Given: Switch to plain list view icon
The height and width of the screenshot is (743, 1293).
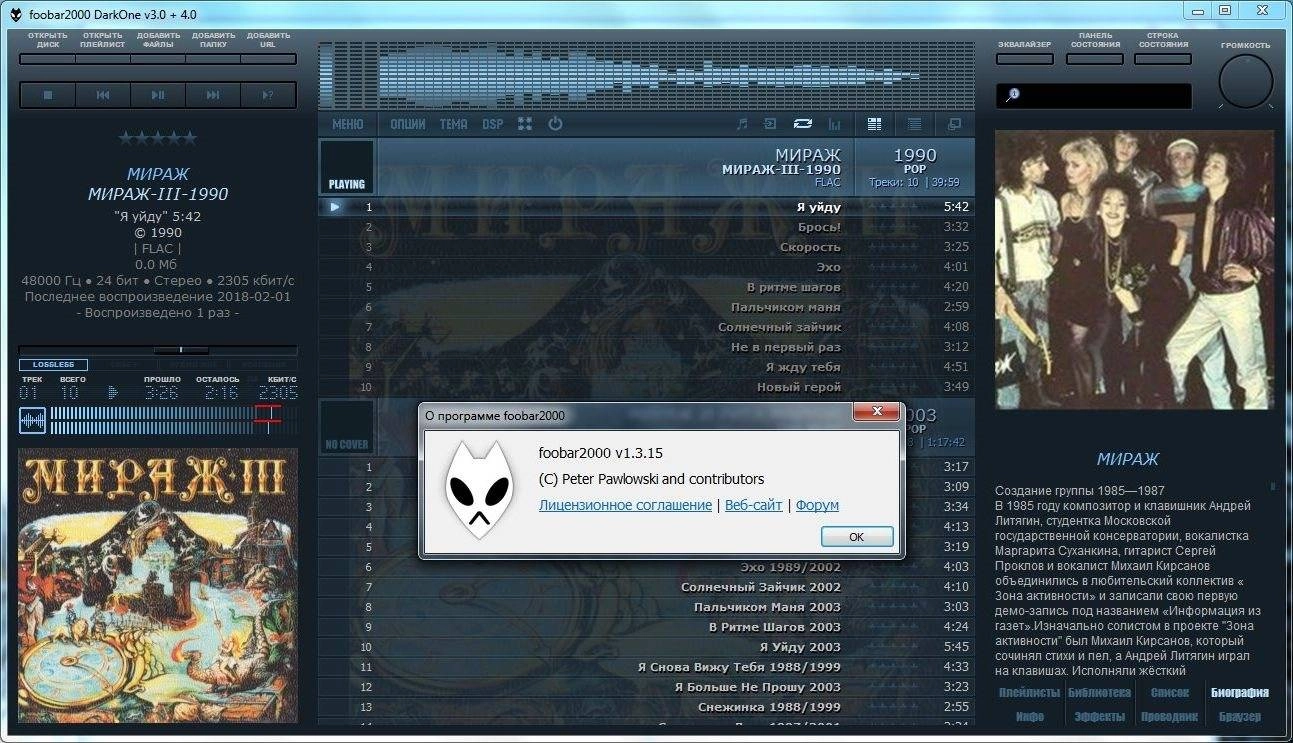Looking at the screenshot, I should point(914,124).
